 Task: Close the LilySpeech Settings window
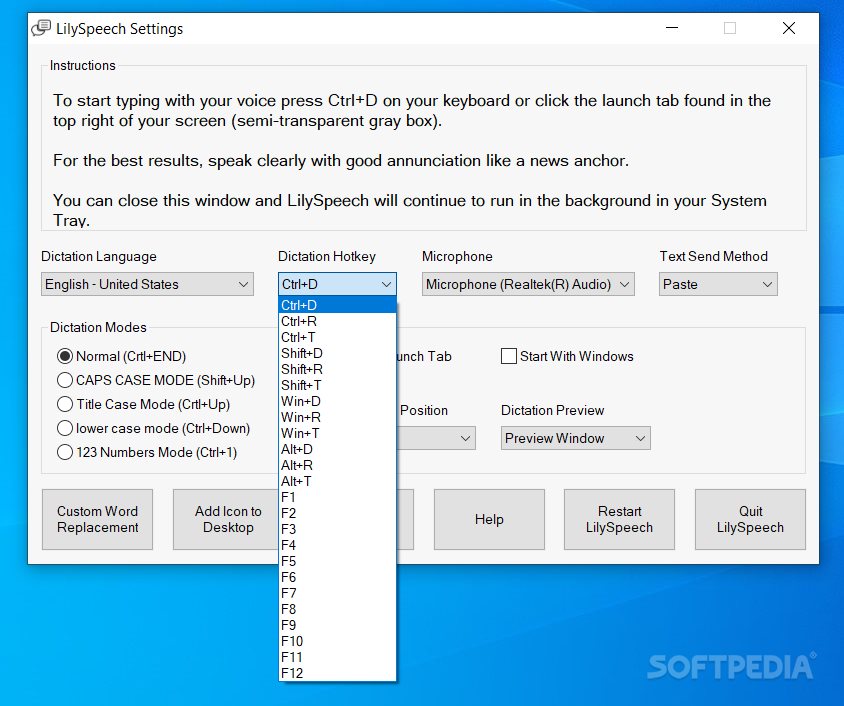pyautogui.click(x=789, y=28)
